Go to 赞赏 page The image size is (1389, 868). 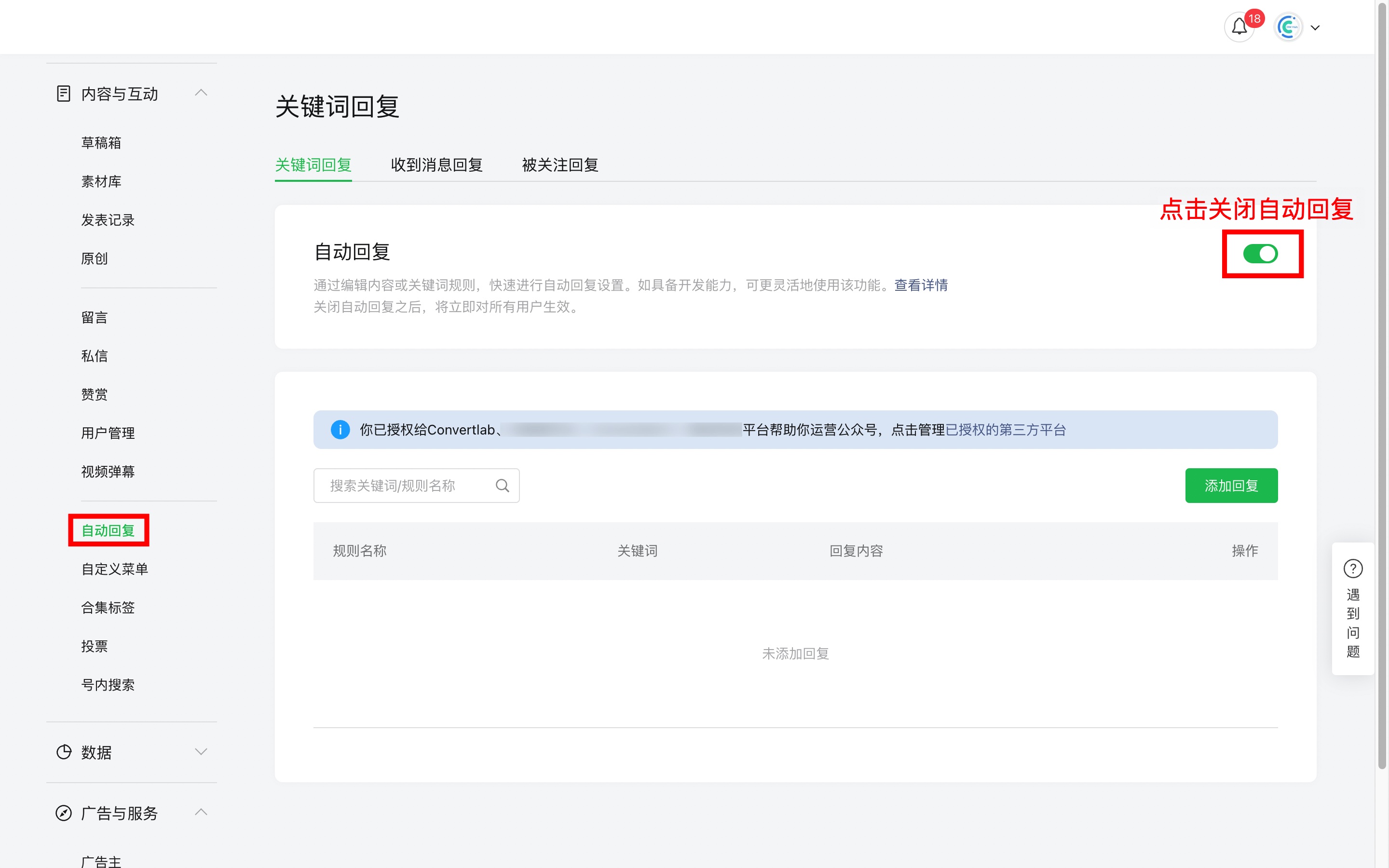coord(94,394)
